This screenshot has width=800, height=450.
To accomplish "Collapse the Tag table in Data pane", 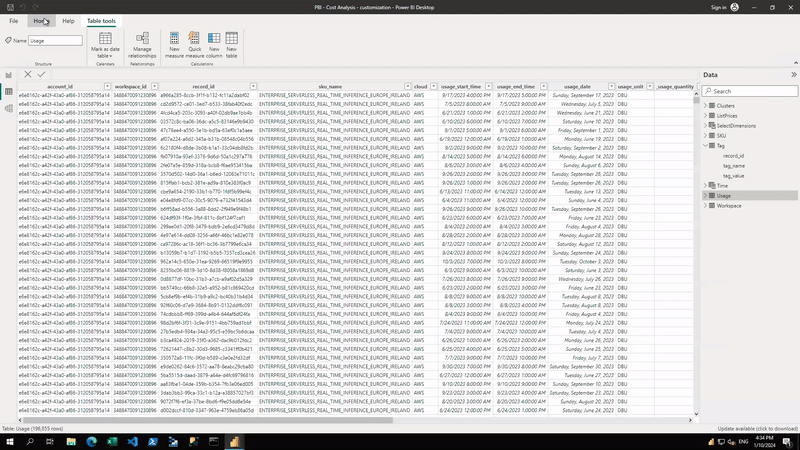I will [707, 145].
